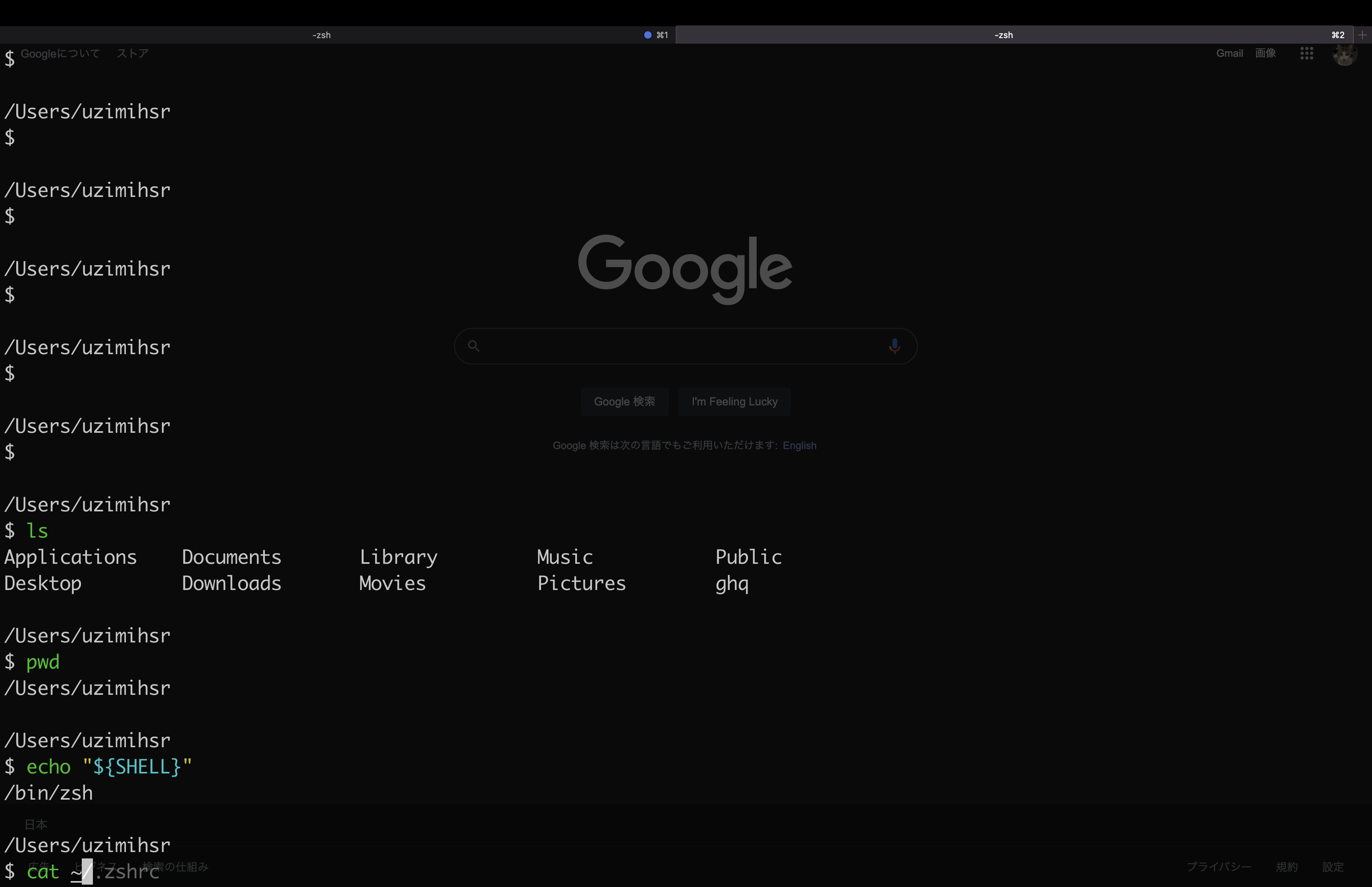
Task: Click Library in the ls output
Action: coord(399,557)
